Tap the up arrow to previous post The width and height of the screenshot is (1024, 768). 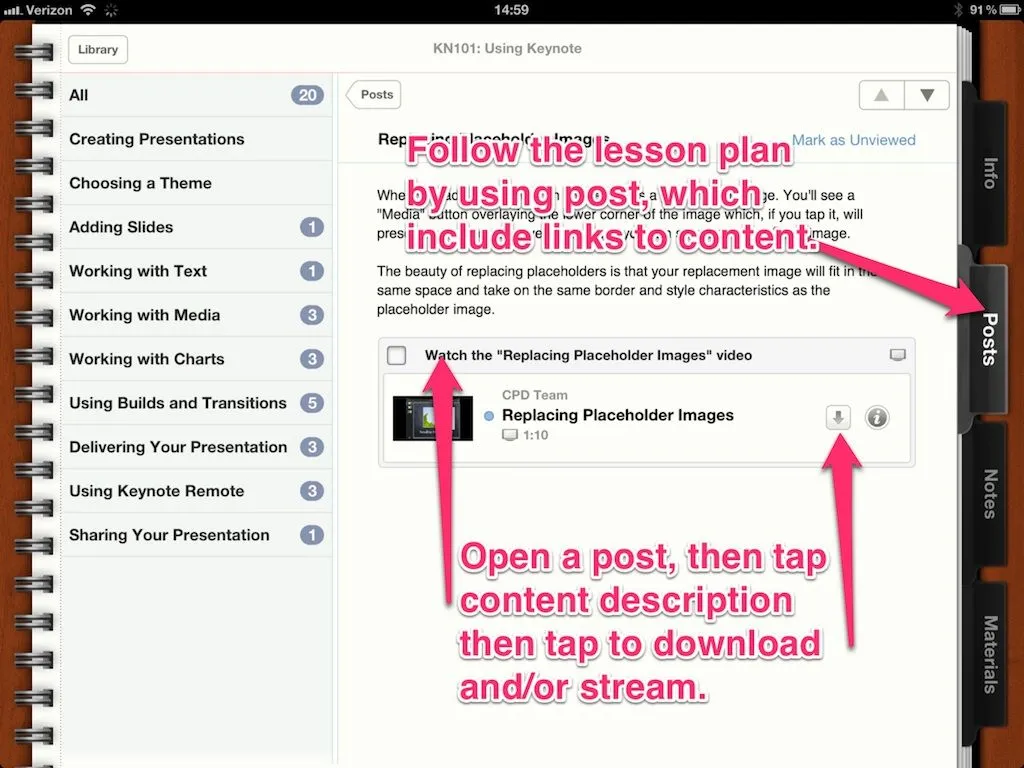pos(881,96)
